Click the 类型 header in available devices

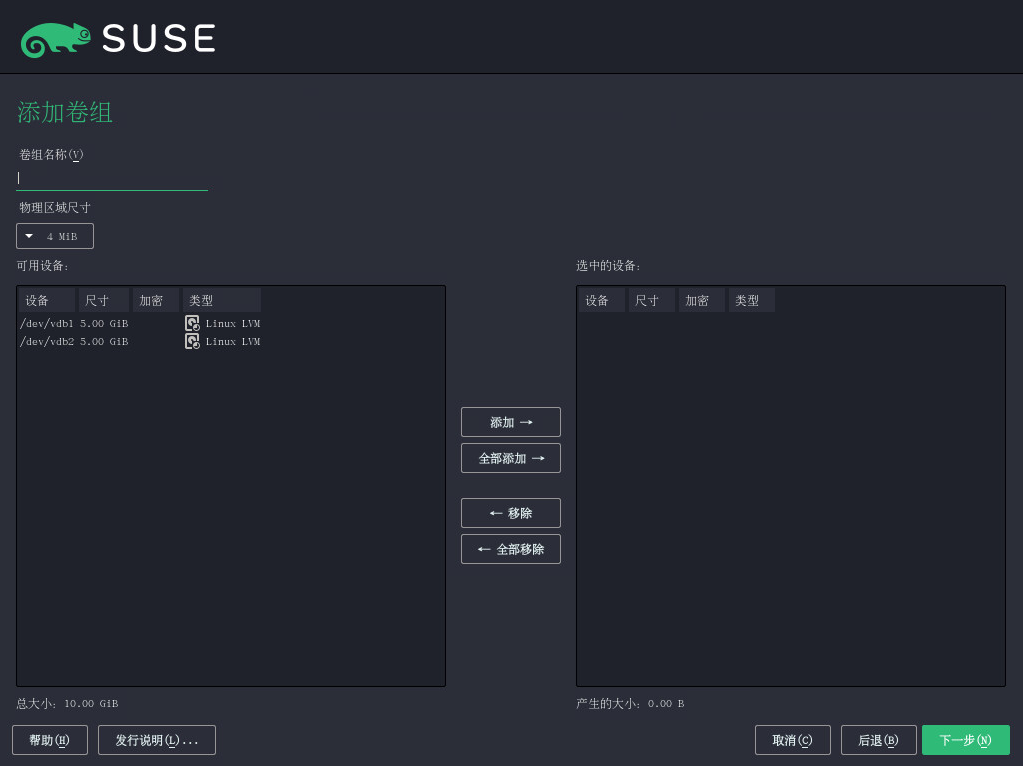221,300
